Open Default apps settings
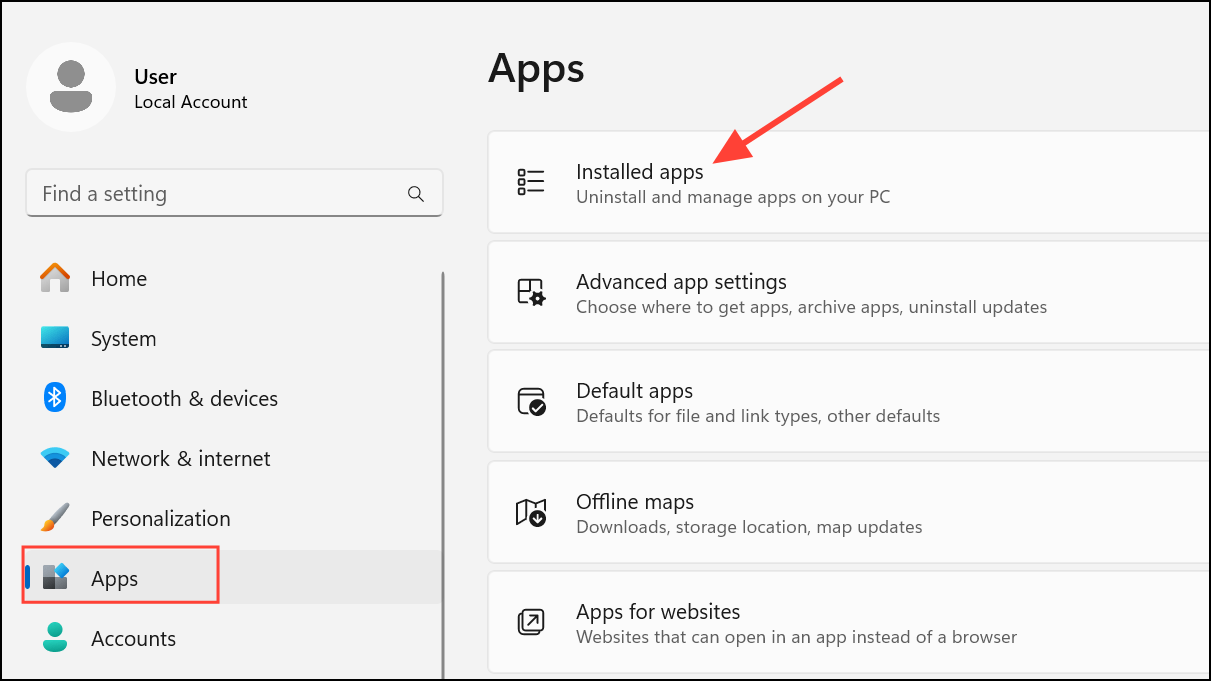This screenshot has width=1211, height=681. pyautogui.click(x=849, y=402)
